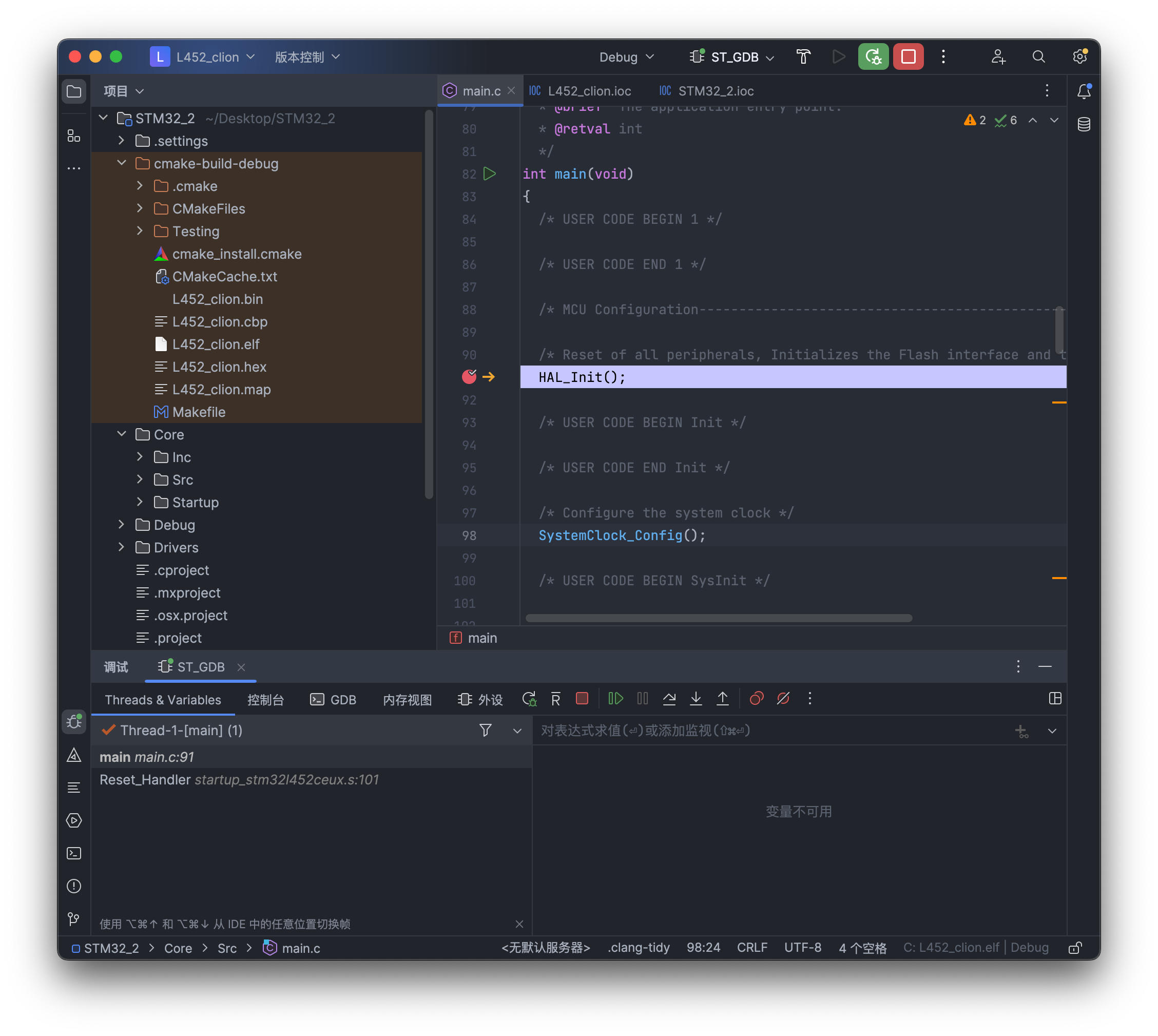1158x1036 pixels.
Task: Click the editor horizontal scrollbar
Action: coord(718,618)
